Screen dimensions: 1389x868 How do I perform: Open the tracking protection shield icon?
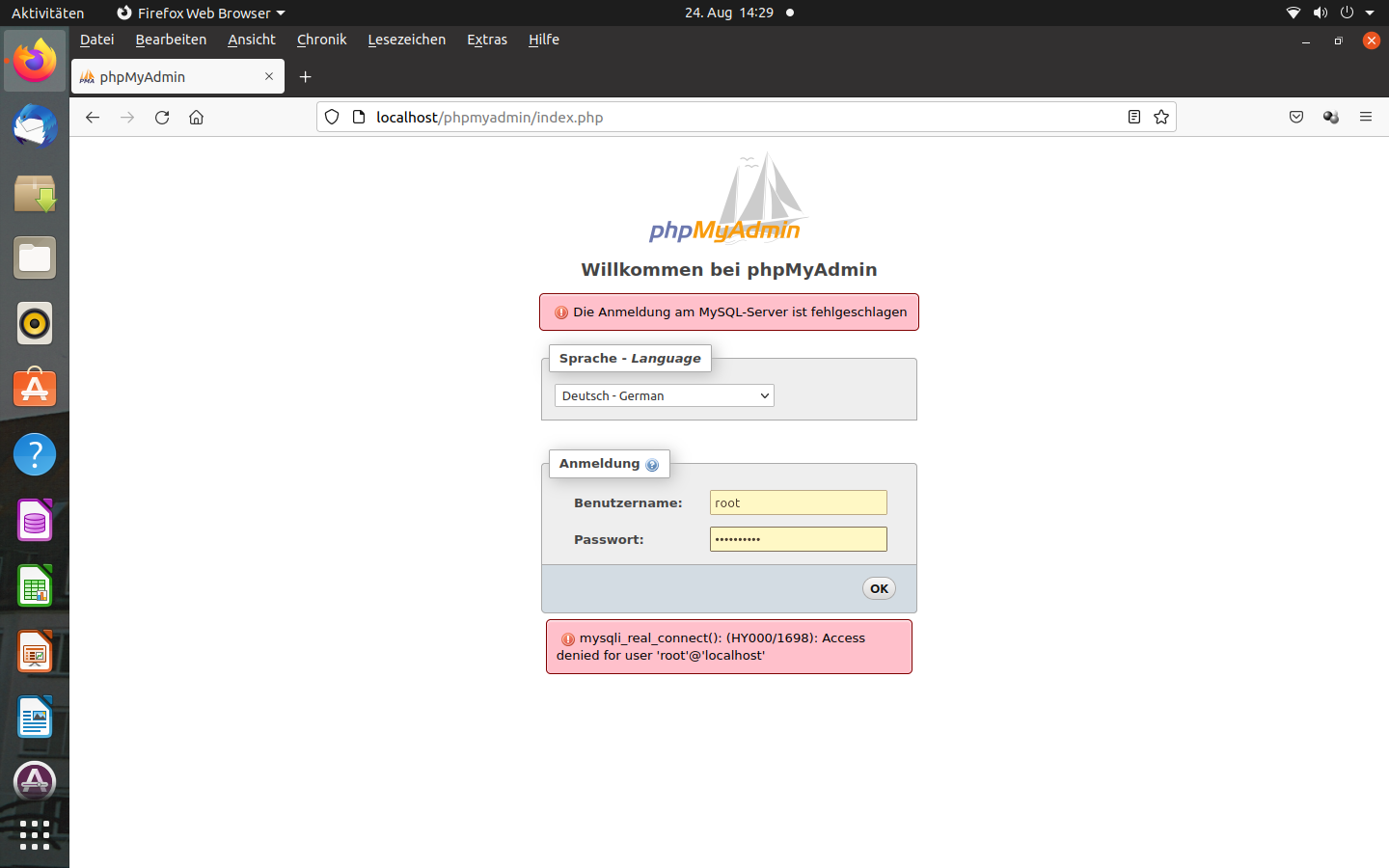[x=332, y=117]
